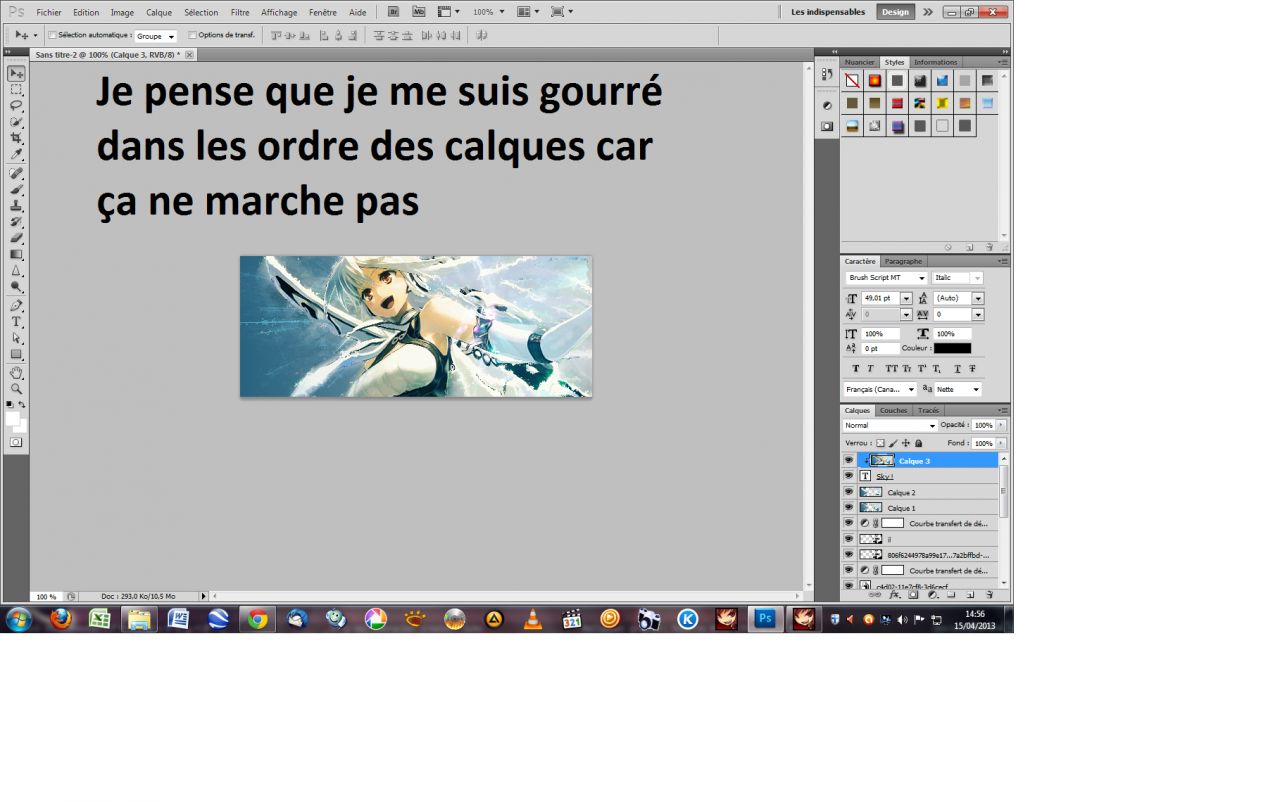The width and height of the screenshot is (1280, 802).
Task: Toggle Quick Mask mode icon
Action: pyautogui.click(x=16, y=441)
